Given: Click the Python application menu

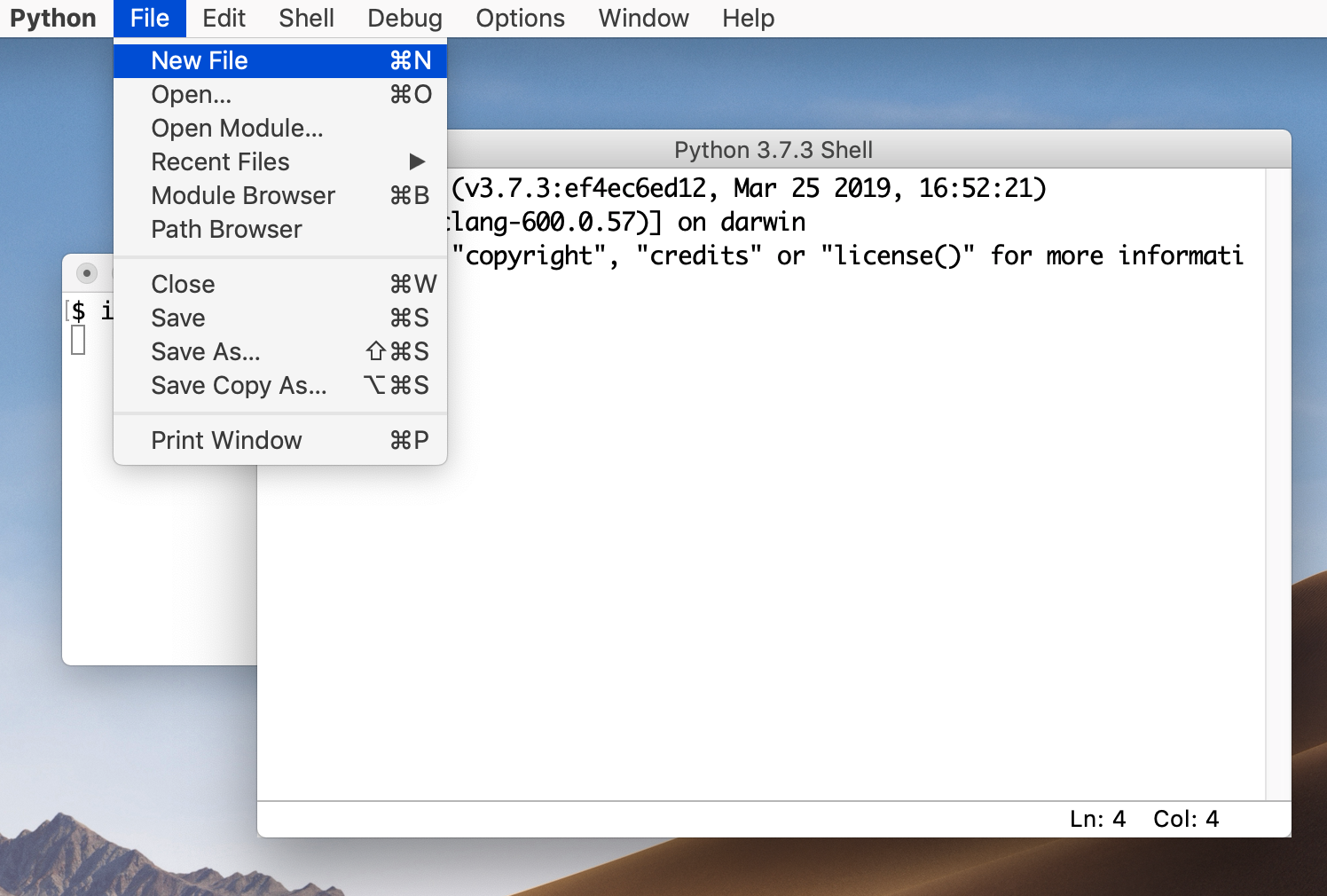Looking at the screenshot, I should pos(53,18).
